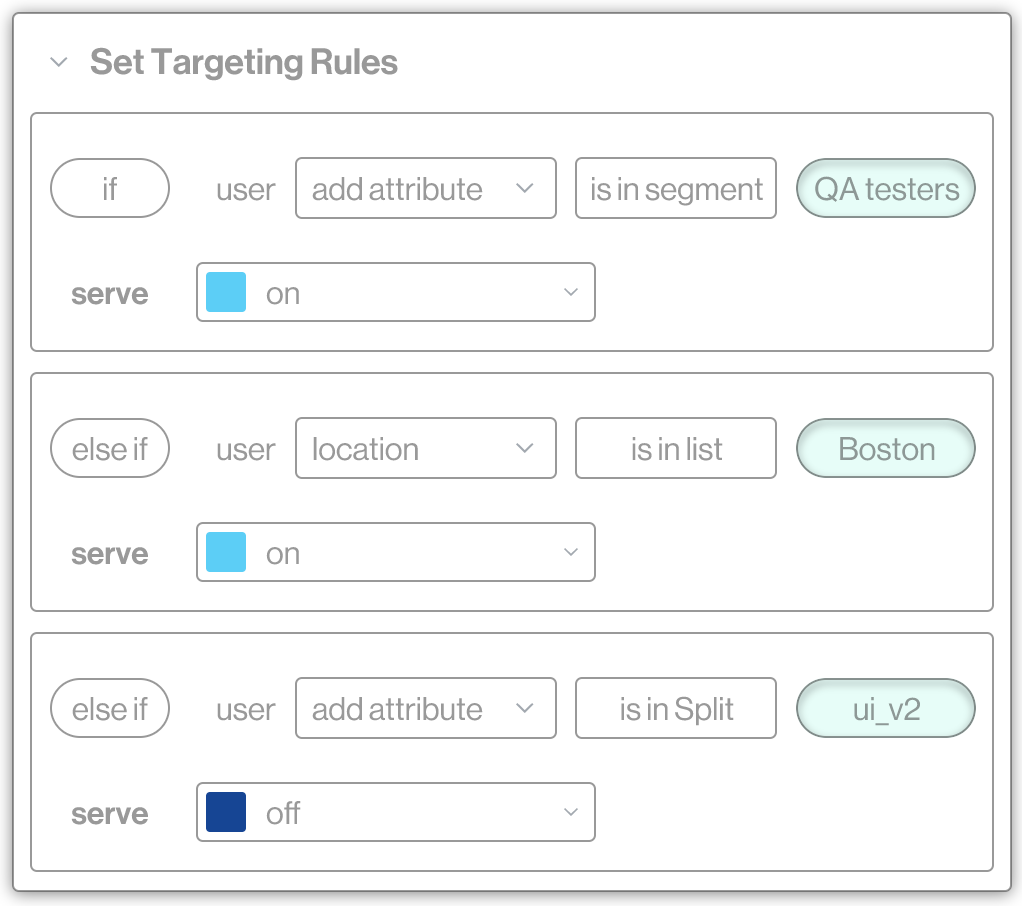Image resolution: width=1022 pixels, height=906 pixels.
Task: Collapse the Set Targeting Rules section chevron
Action: tap(59, 62)
